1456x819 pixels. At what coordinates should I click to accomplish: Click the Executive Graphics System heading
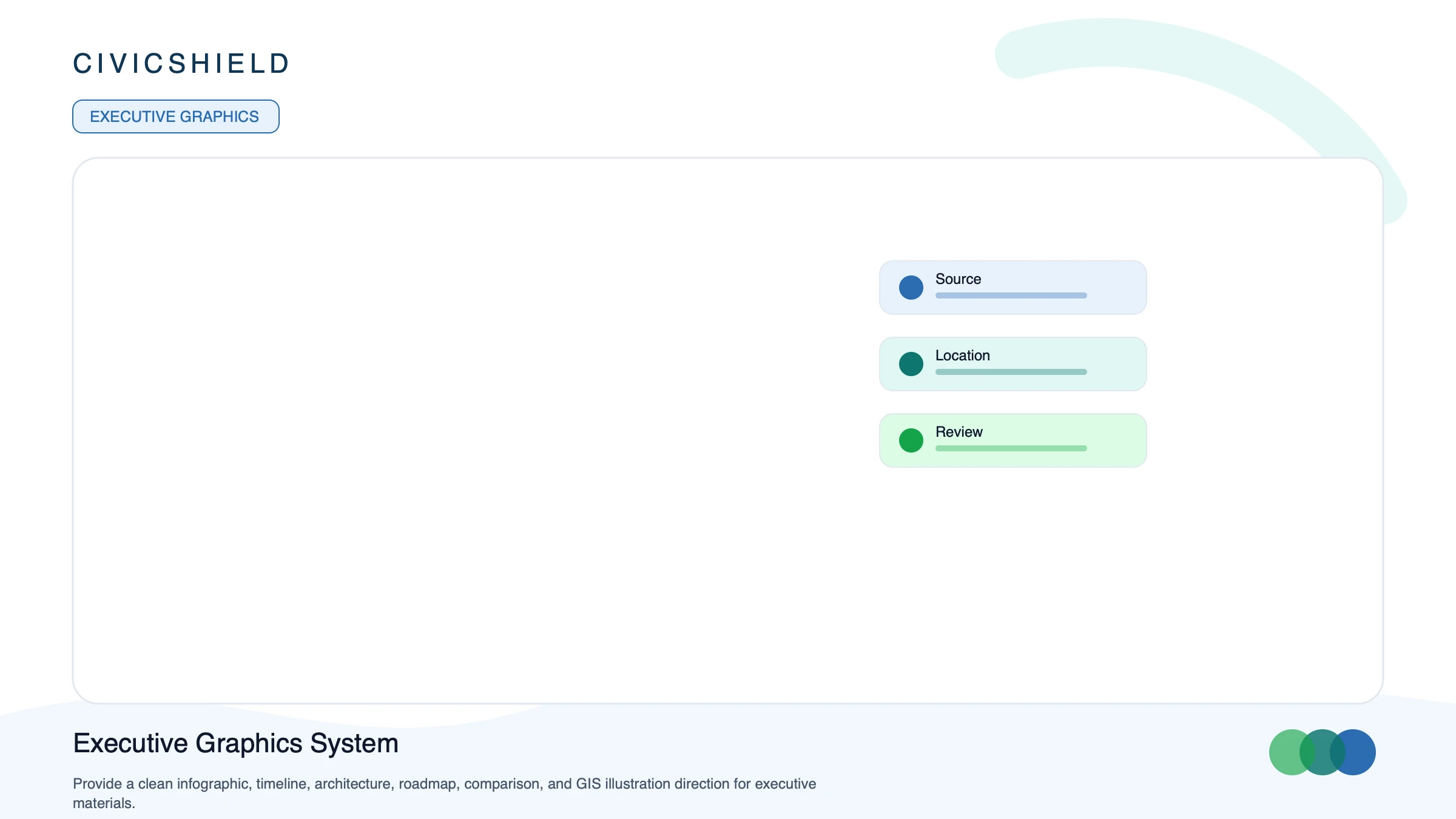tap(235, 744)
